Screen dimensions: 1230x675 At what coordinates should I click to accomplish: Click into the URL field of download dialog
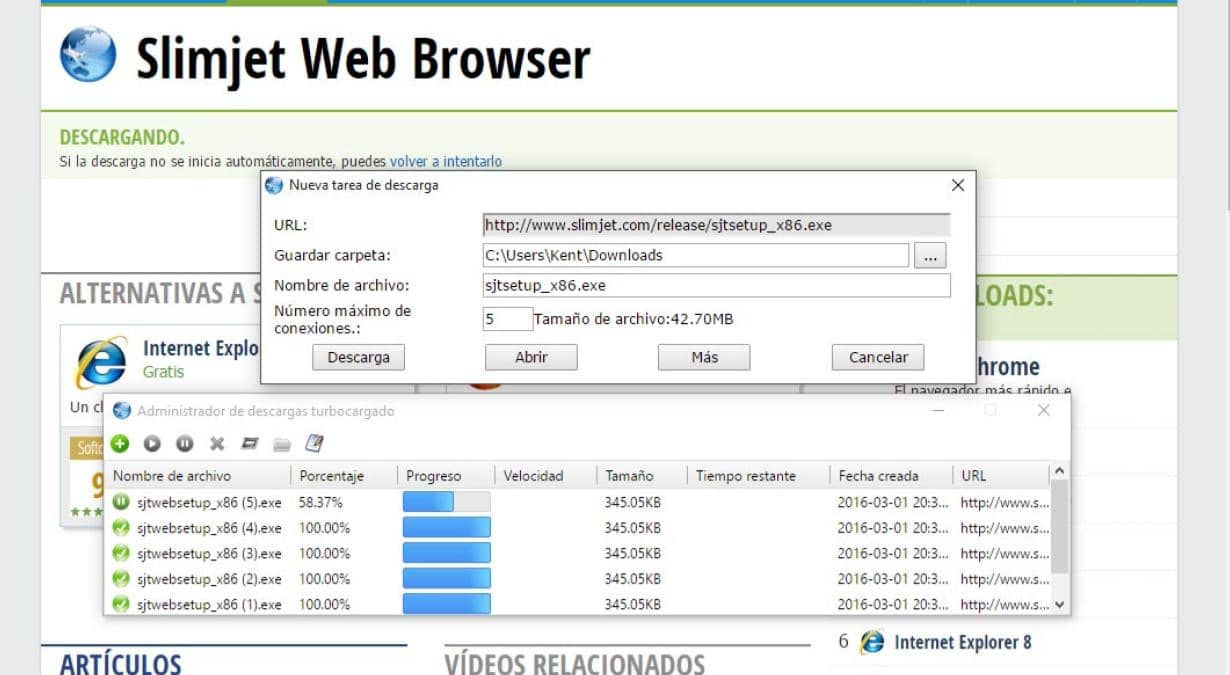[x=716, y=225]
